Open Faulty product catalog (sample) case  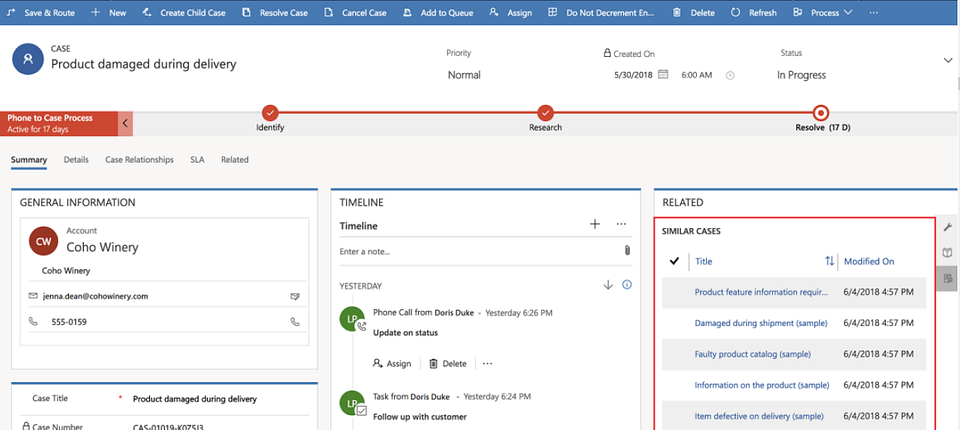coord(752,354)
